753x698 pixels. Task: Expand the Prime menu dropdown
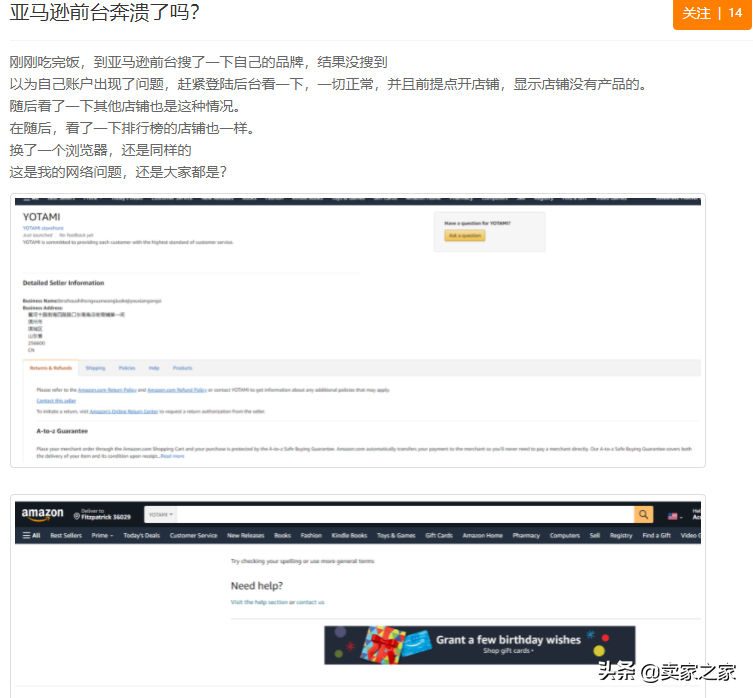pos(102,535)
